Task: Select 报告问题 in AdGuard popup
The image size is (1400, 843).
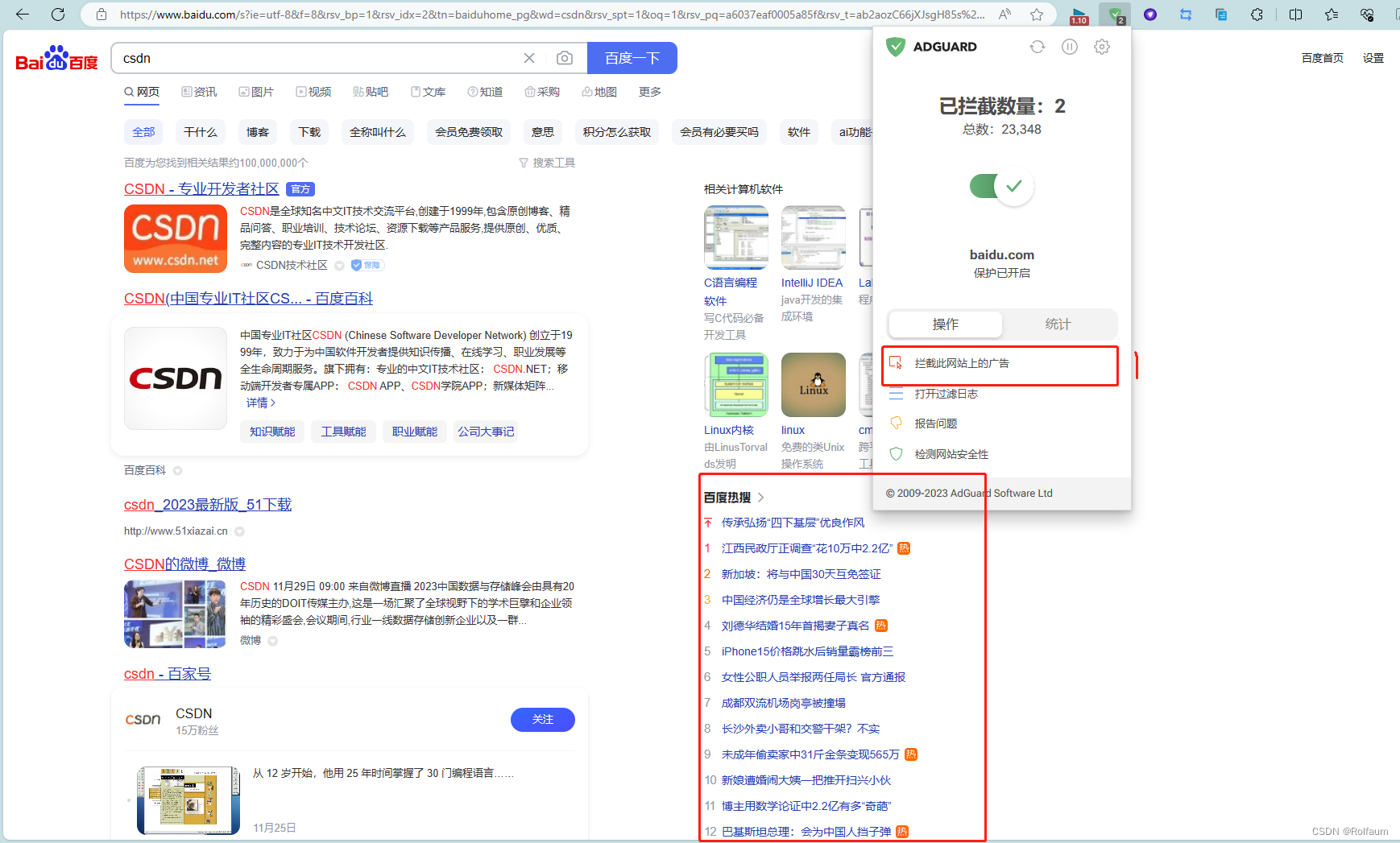Action: coord(936,424)
